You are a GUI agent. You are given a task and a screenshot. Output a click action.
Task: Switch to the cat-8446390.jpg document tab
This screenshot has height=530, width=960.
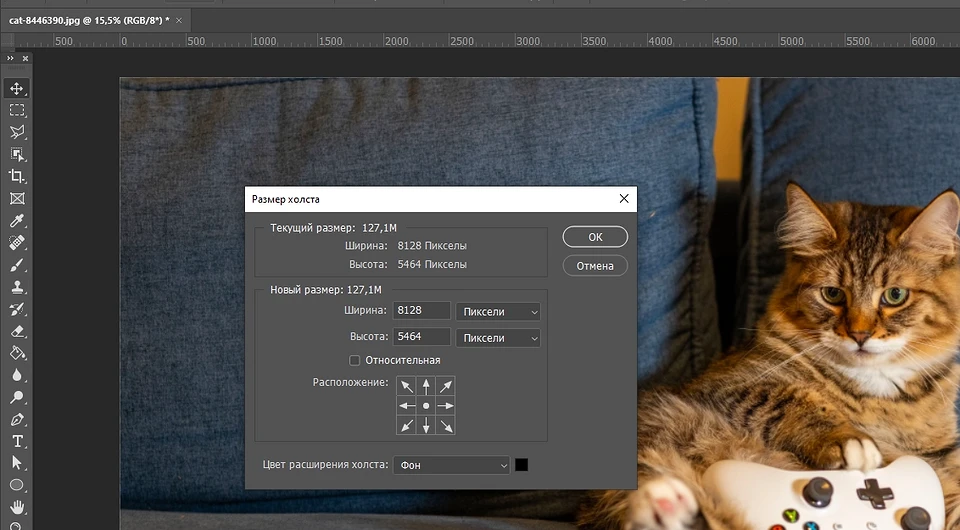pyautogui.click(x=90, y=19)
